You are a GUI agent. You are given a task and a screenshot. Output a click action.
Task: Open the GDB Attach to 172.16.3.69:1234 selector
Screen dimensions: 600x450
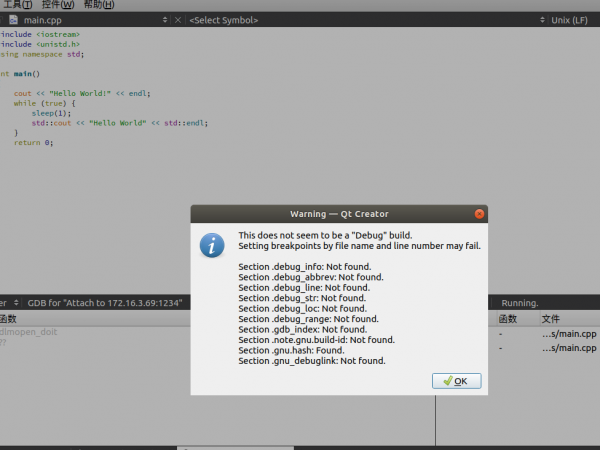click(104, 302)
